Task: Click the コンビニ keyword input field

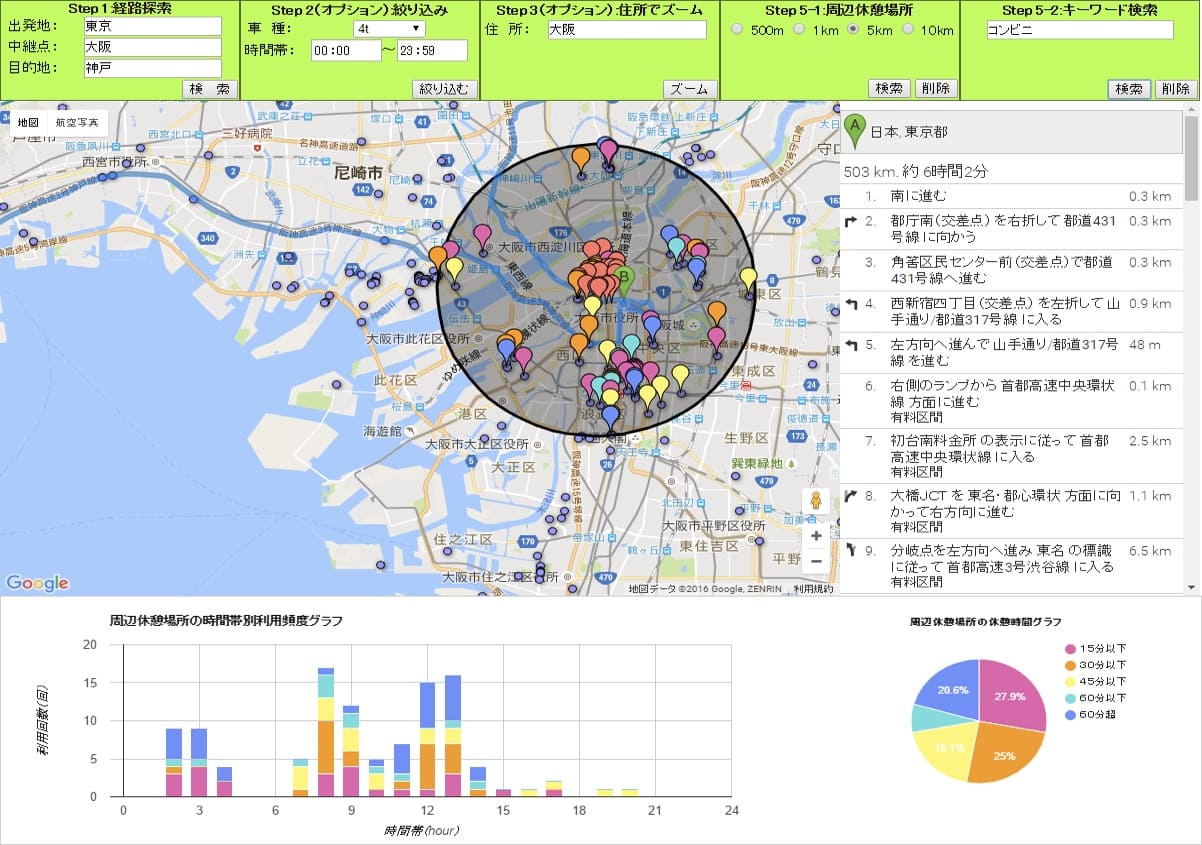Action: pyautogui.click(x=1078, y=30)
